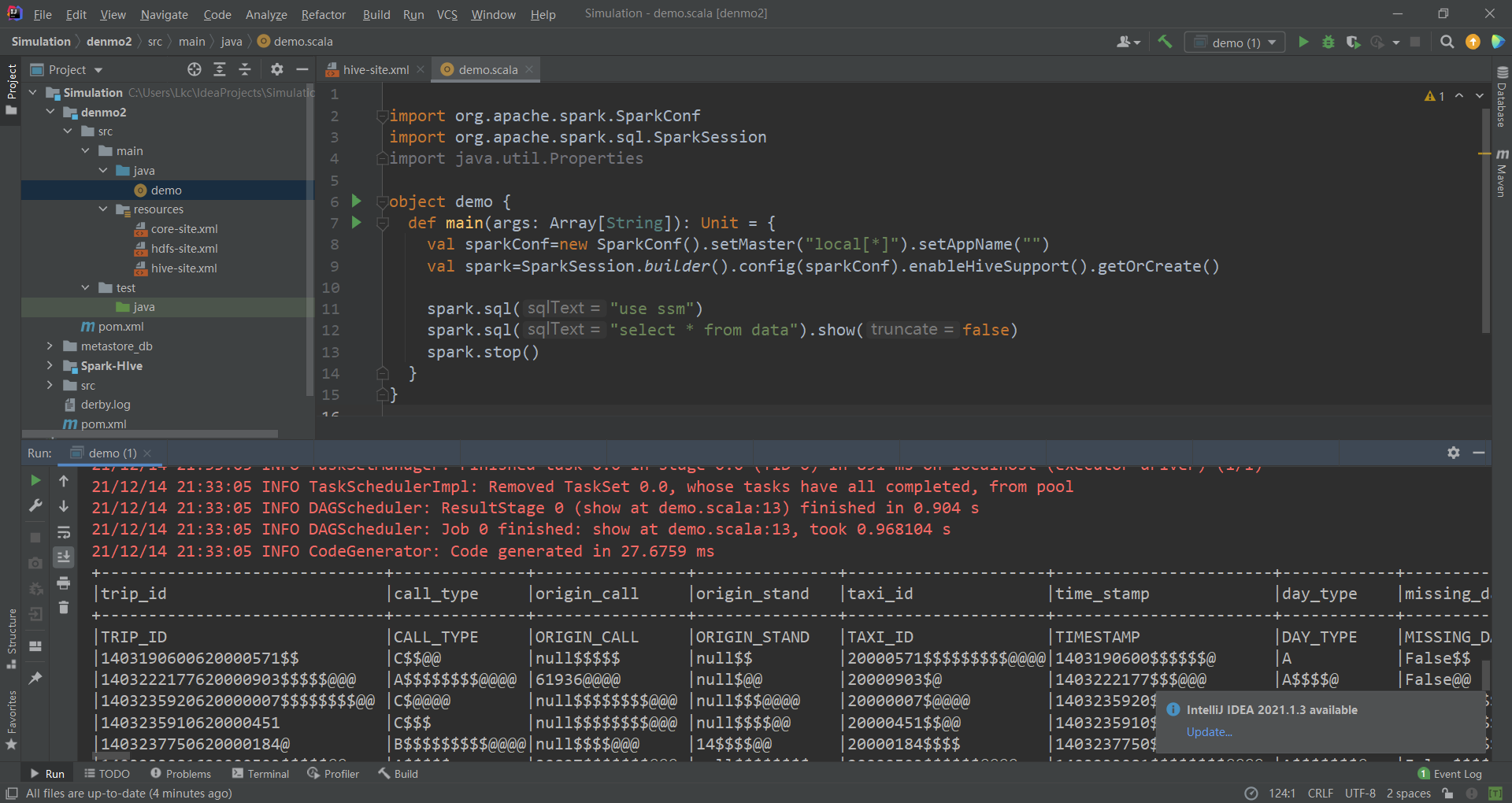Clear all console output trash icon
Viewport: 1512px width, 803px height.
[x=64, y=608]
